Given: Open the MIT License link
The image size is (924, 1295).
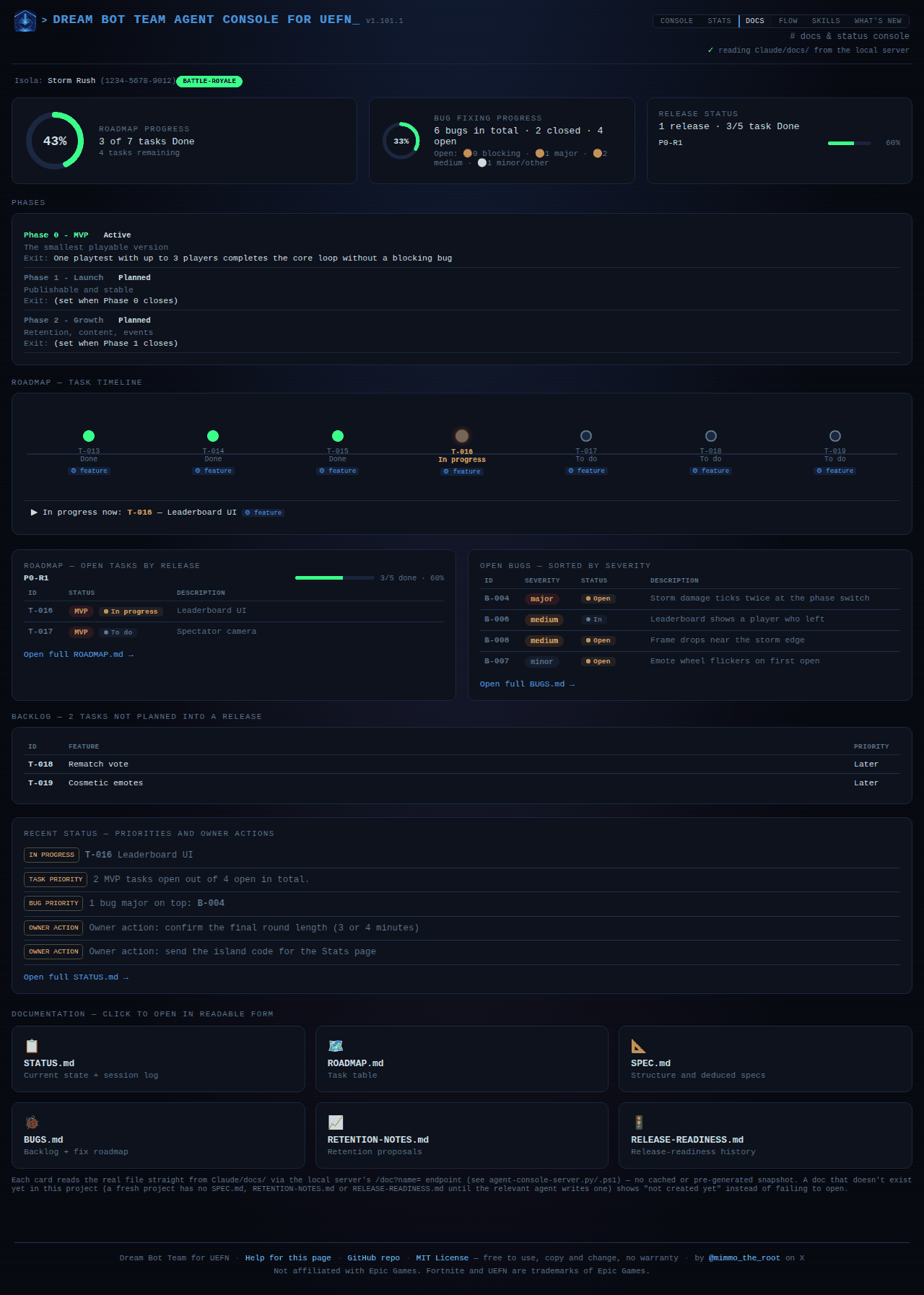Looking at the screenshot, I should (442, 1258).
